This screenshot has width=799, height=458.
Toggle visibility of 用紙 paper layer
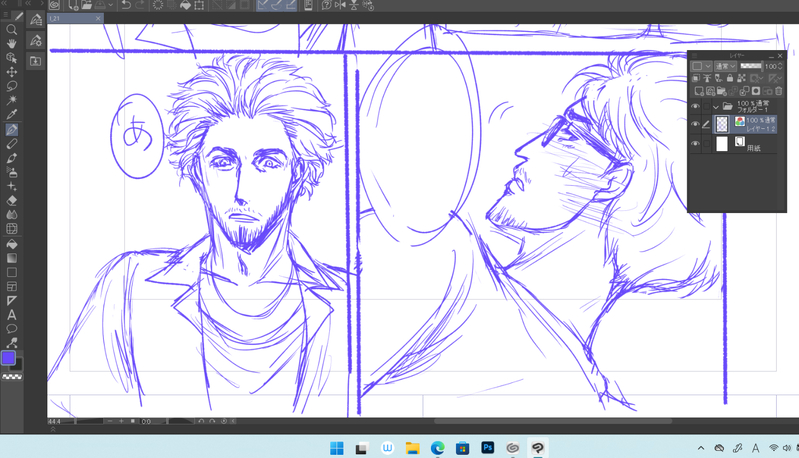point(695,144)
